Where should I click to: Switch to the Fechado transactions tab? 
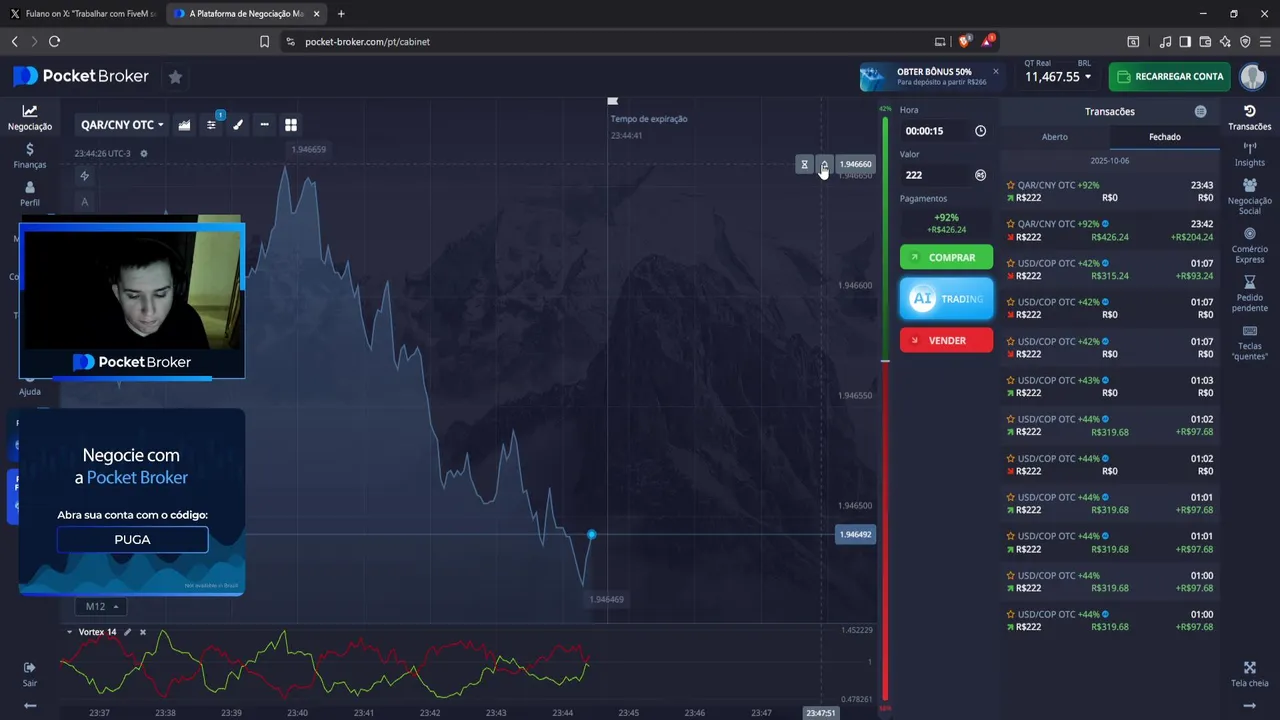tap(1165, 137)
